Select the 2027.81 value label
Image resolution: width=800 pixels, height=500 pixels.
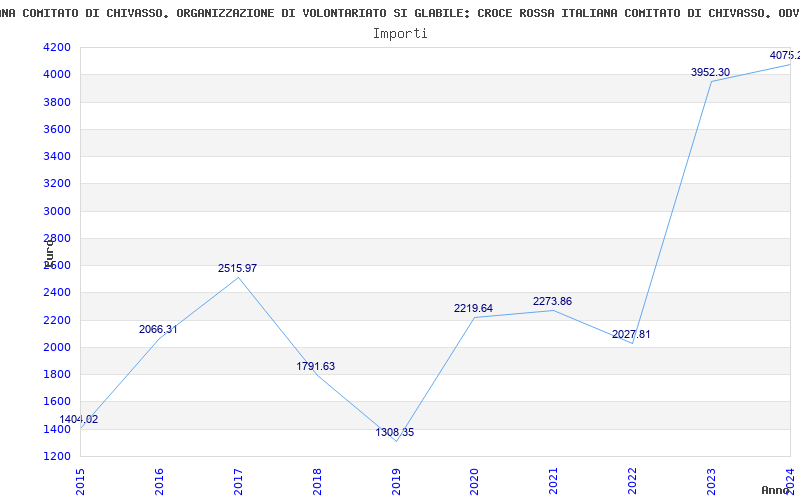[632, 335]
